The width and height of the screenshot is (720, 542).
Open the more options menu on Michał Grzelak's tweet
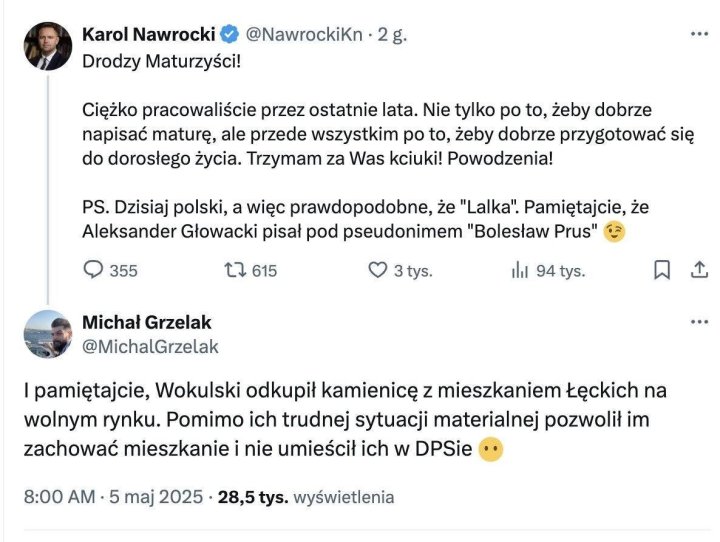(698, 322)
